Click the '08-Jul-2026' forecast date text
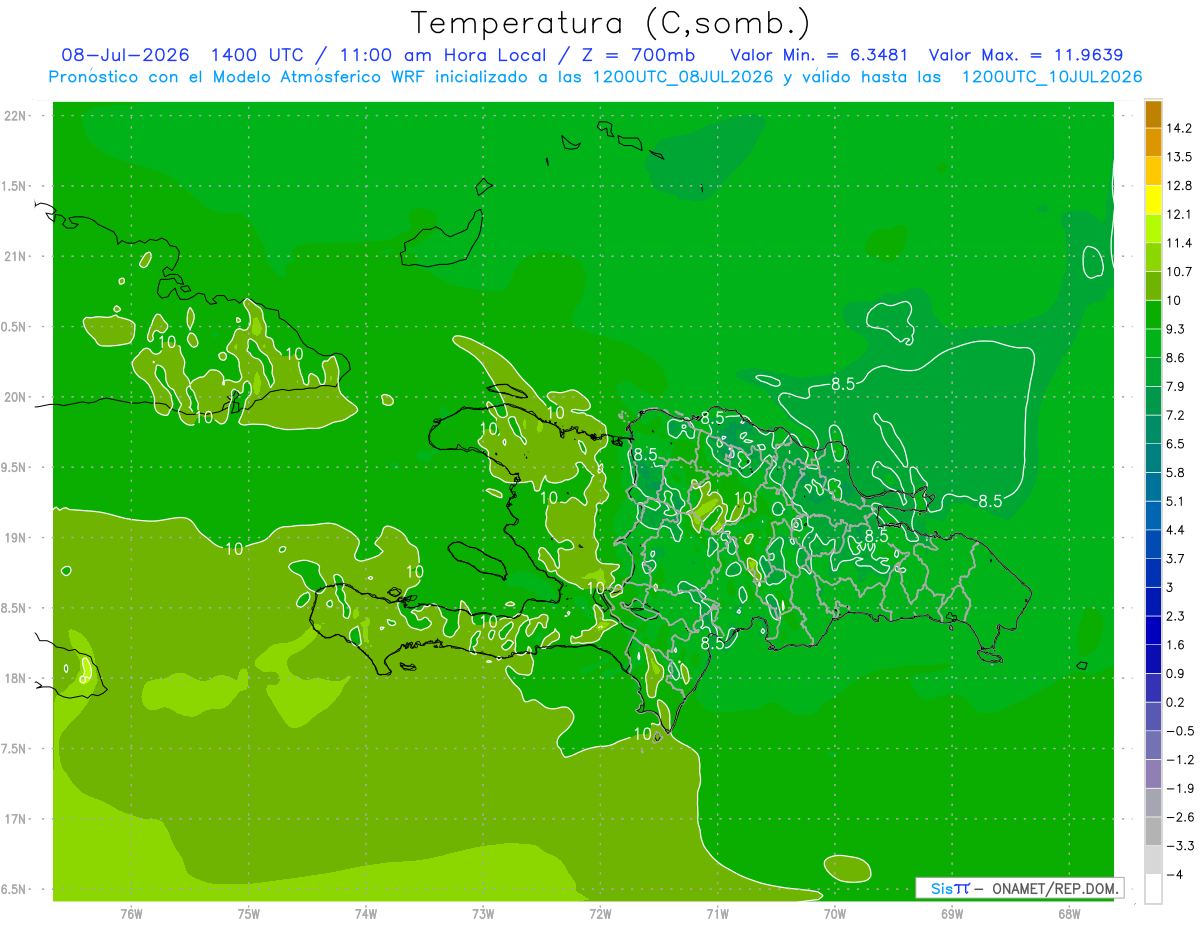The image size is (1200, 927). tap(125, 55)
